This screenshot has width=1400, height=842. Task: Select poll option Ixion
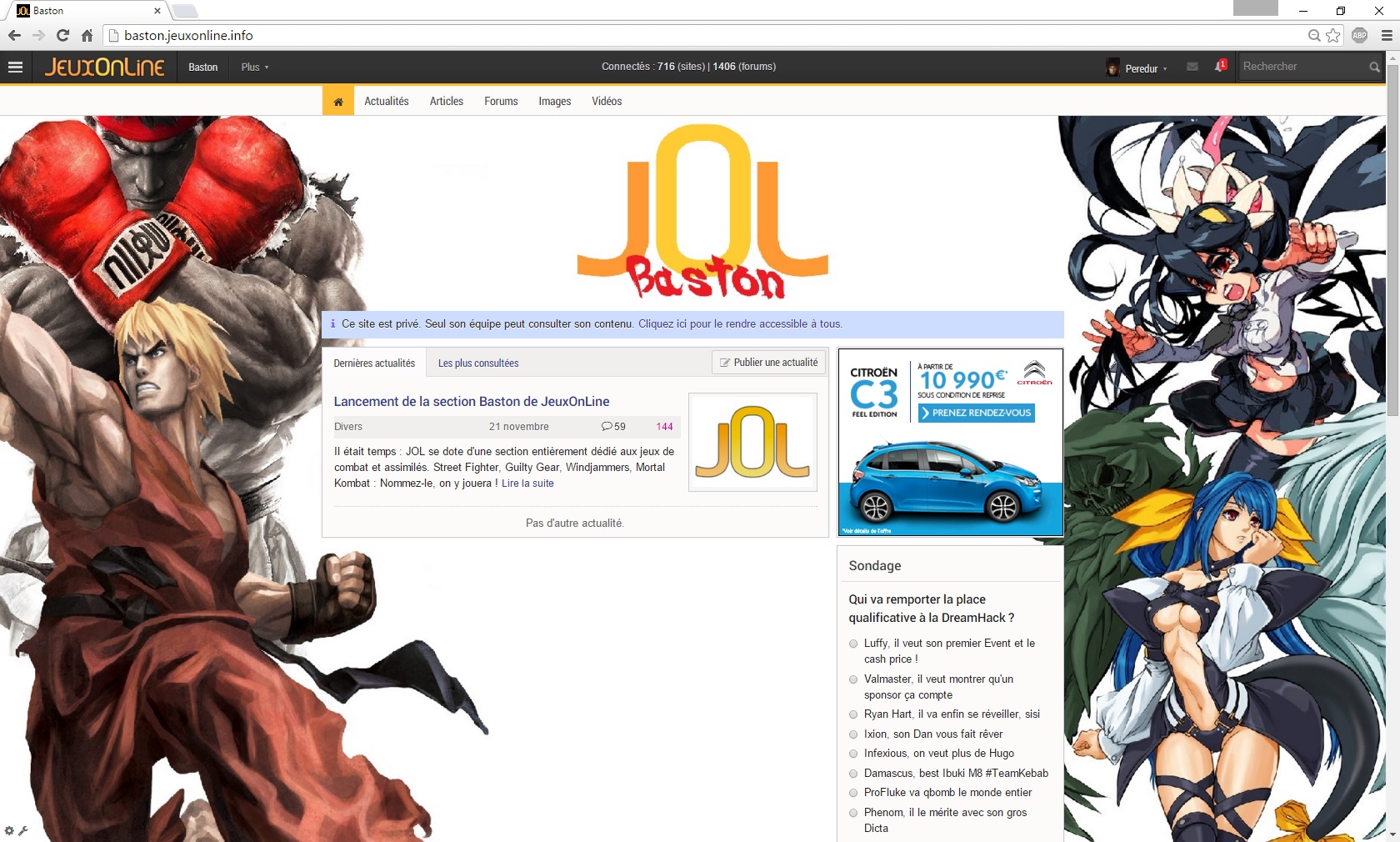853,734
